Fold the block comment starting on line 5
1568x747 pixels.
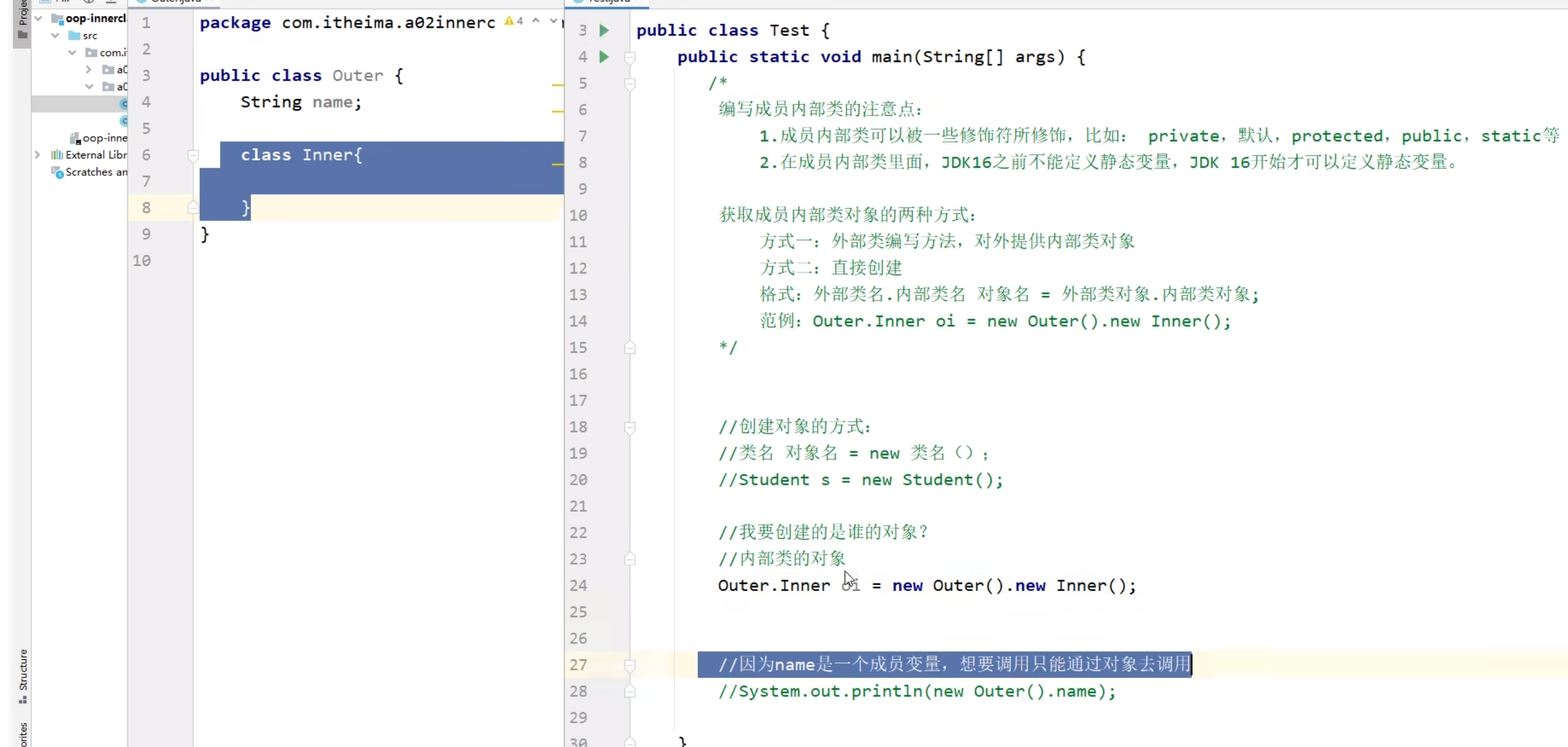(630, 84)
